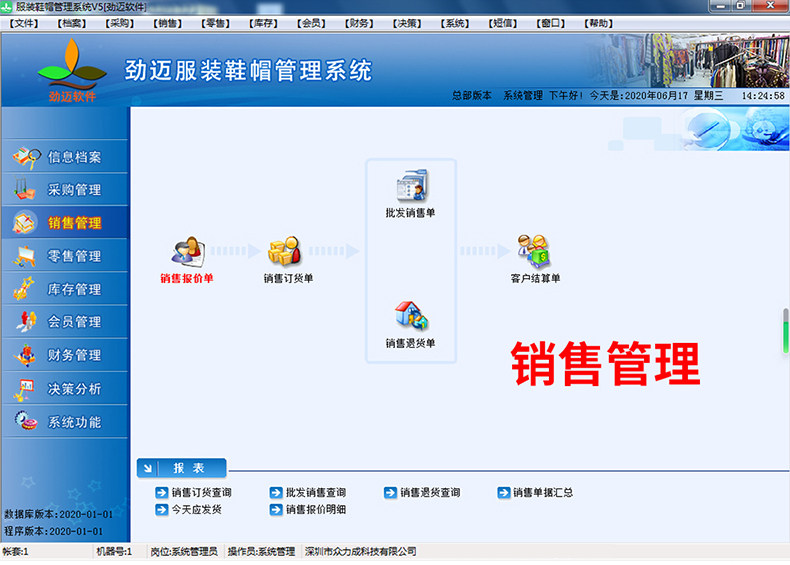The width and height of the screenshot is (790, 565).
Task: Click the 库存管理 sidebar label
Action: [x=74, y=289]
